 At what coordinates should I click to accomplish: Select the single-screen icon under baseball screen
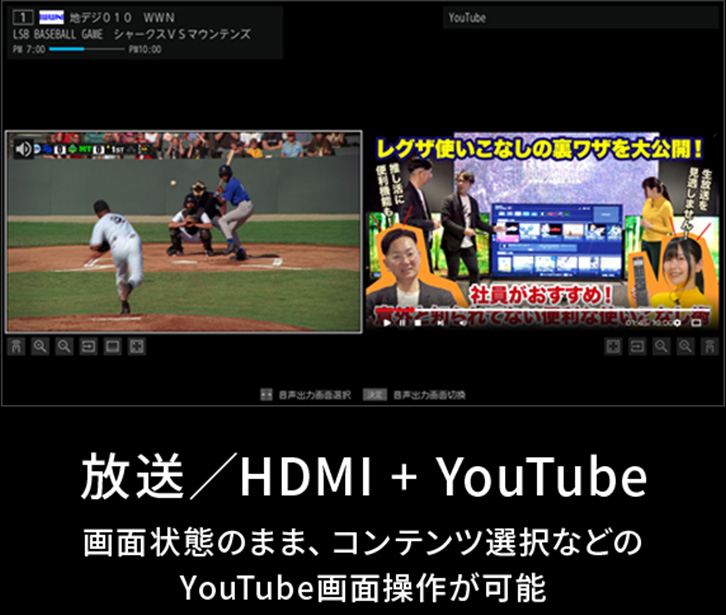pyautogui.click(x=112, y=346)
